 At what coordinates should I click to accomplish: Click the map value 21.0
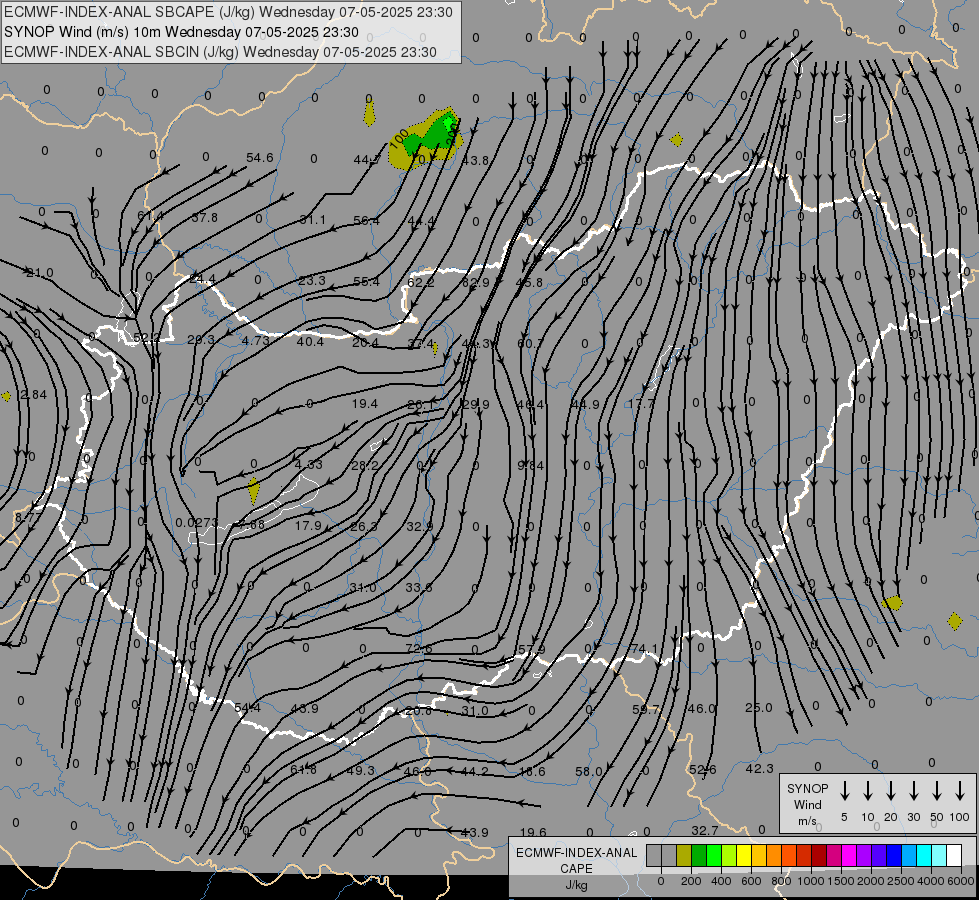coord(40,272)
